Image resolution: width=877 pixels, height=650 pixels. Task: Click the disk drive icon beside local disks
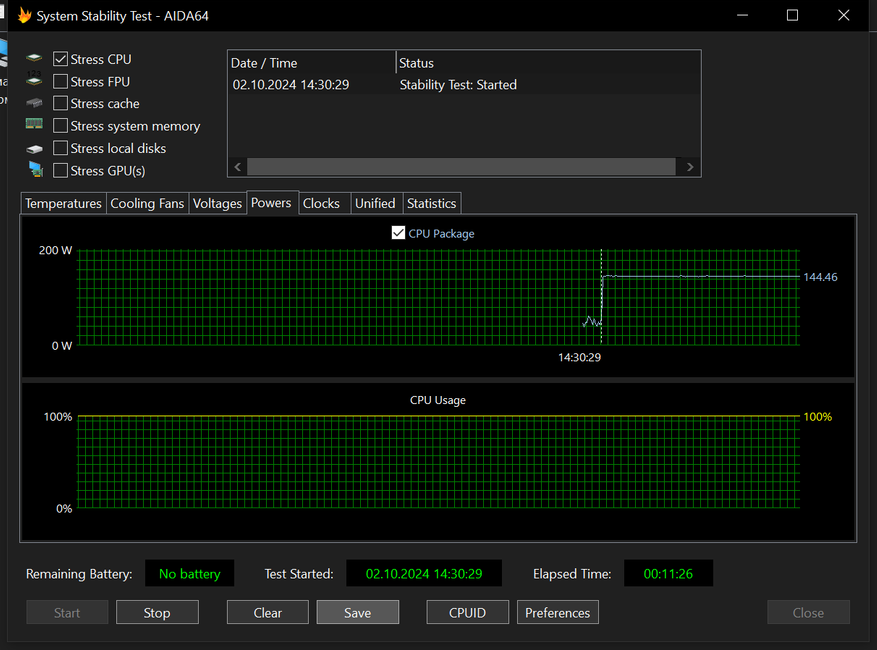coord(35,149)
